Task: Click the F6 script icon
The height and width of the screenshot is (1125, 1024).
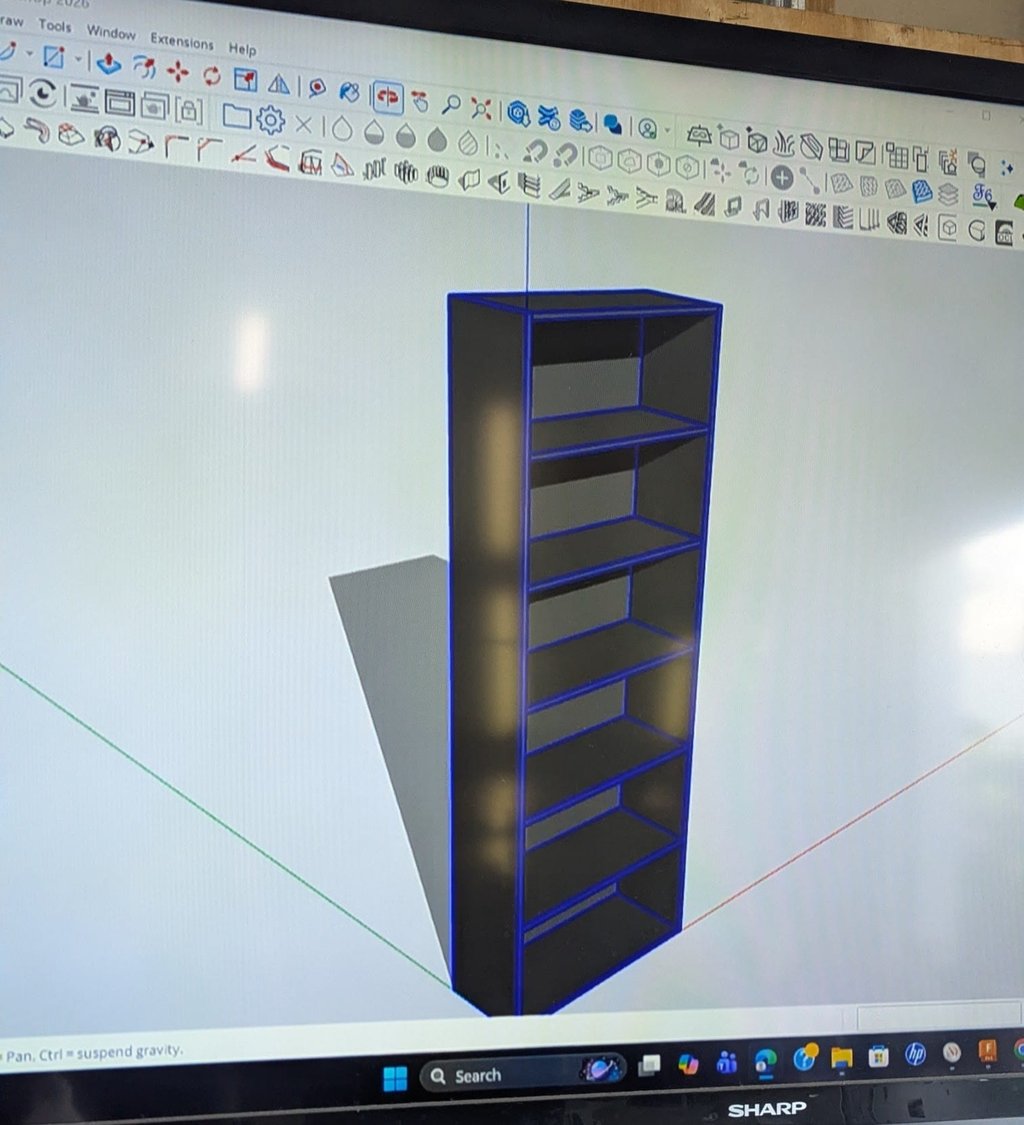Action: (983, 196)
